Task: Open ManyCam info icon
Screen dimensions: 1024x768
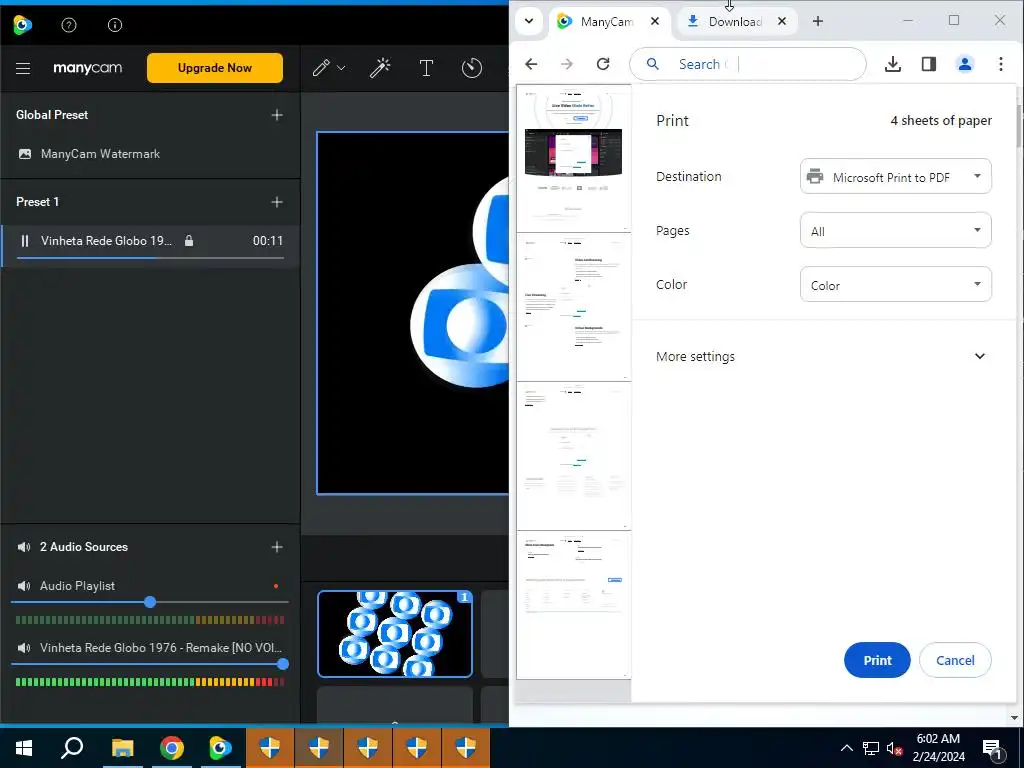Action: 115,25
